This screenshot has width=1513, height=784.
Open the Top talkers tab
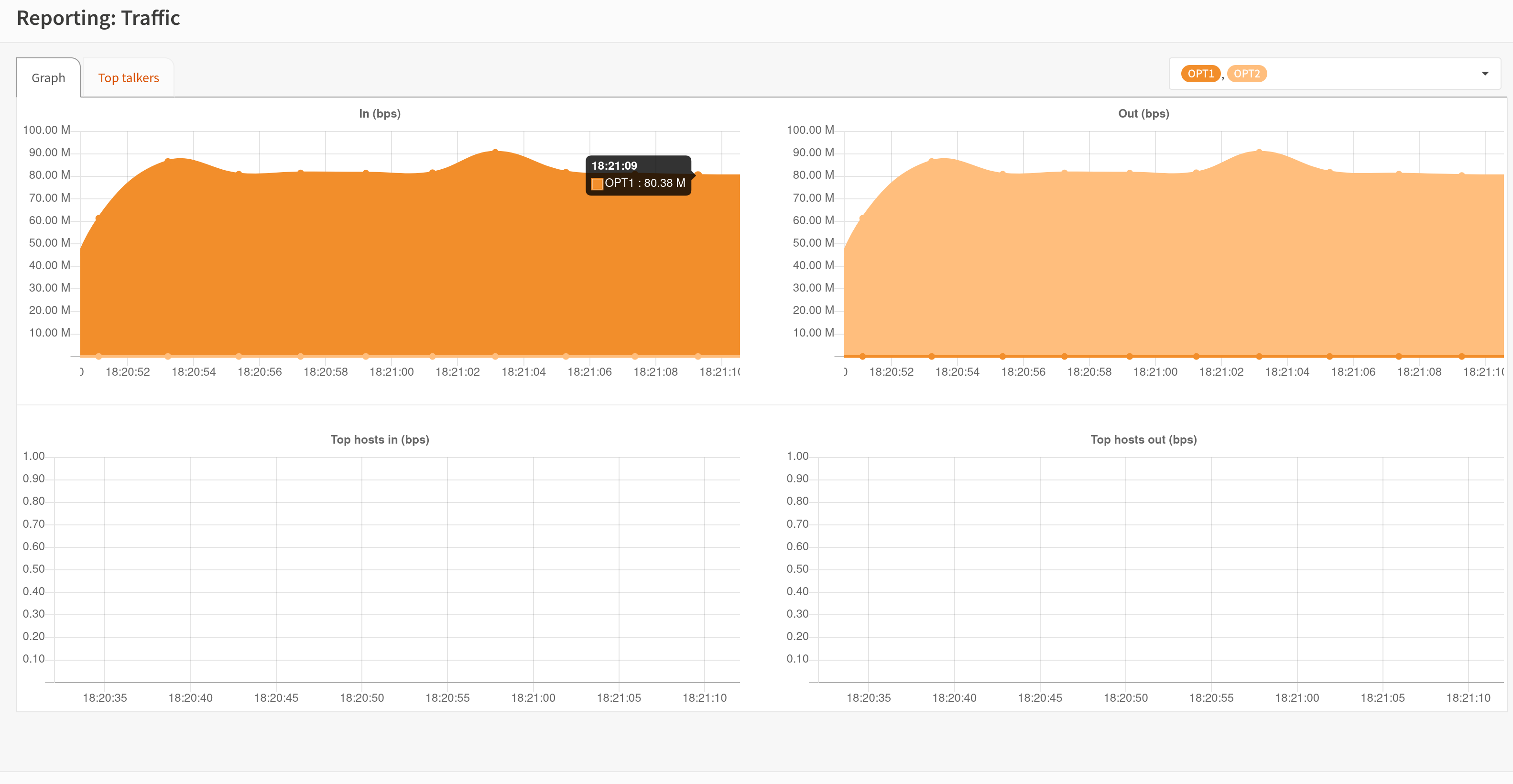tap(128, 77)
